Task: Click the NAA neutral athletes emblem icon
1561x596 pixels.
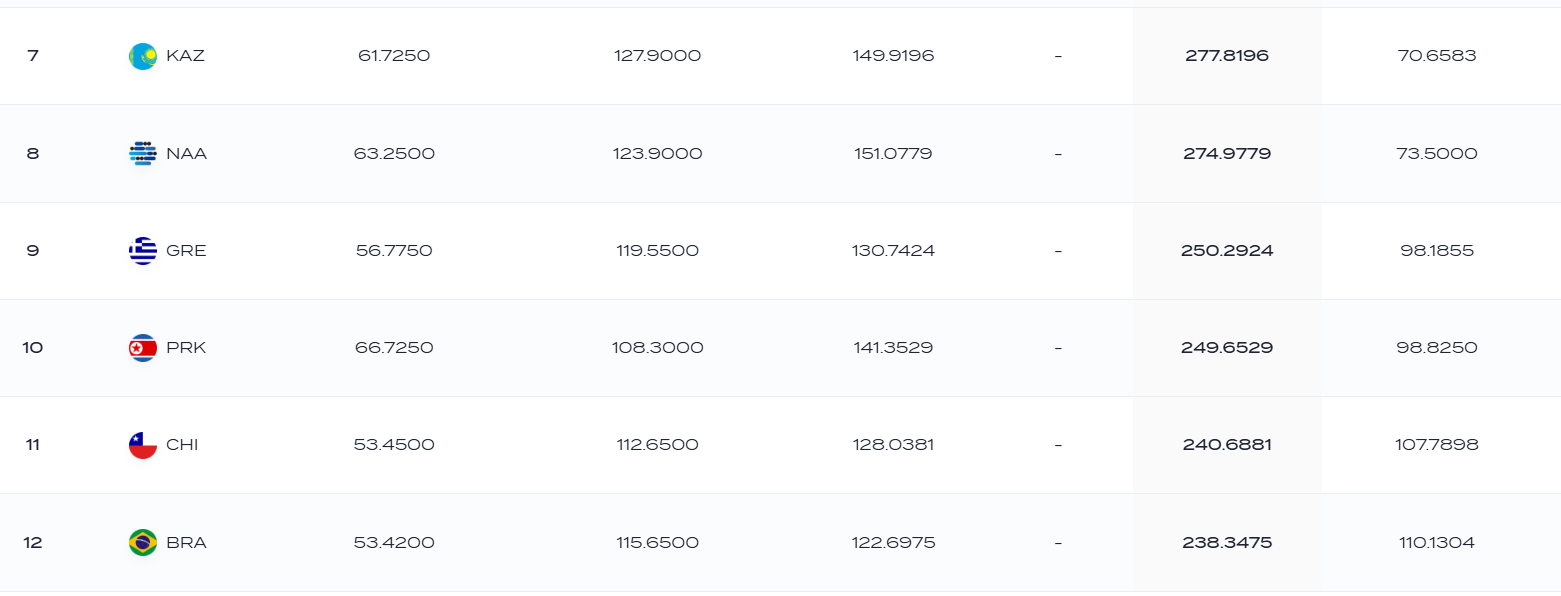Action: click(143, 154)
